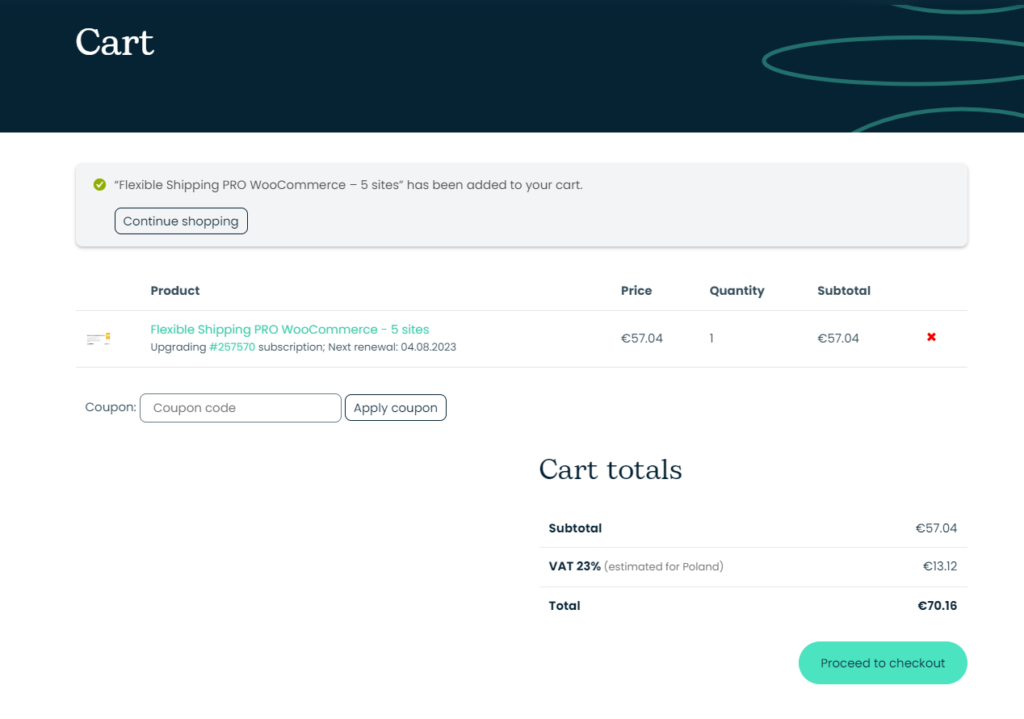Click the quantity value 1
This screenshot has height=719, width=1024.
pyautogui.click(x=711, y=338)
